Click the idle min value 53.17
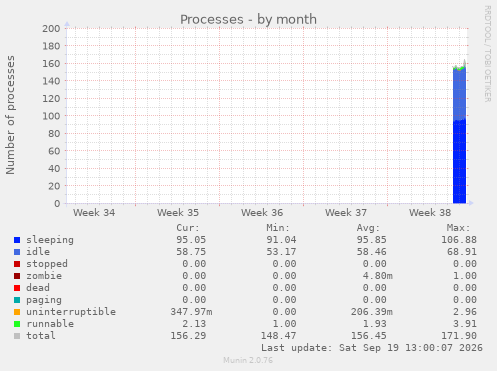 coord(281,252)
